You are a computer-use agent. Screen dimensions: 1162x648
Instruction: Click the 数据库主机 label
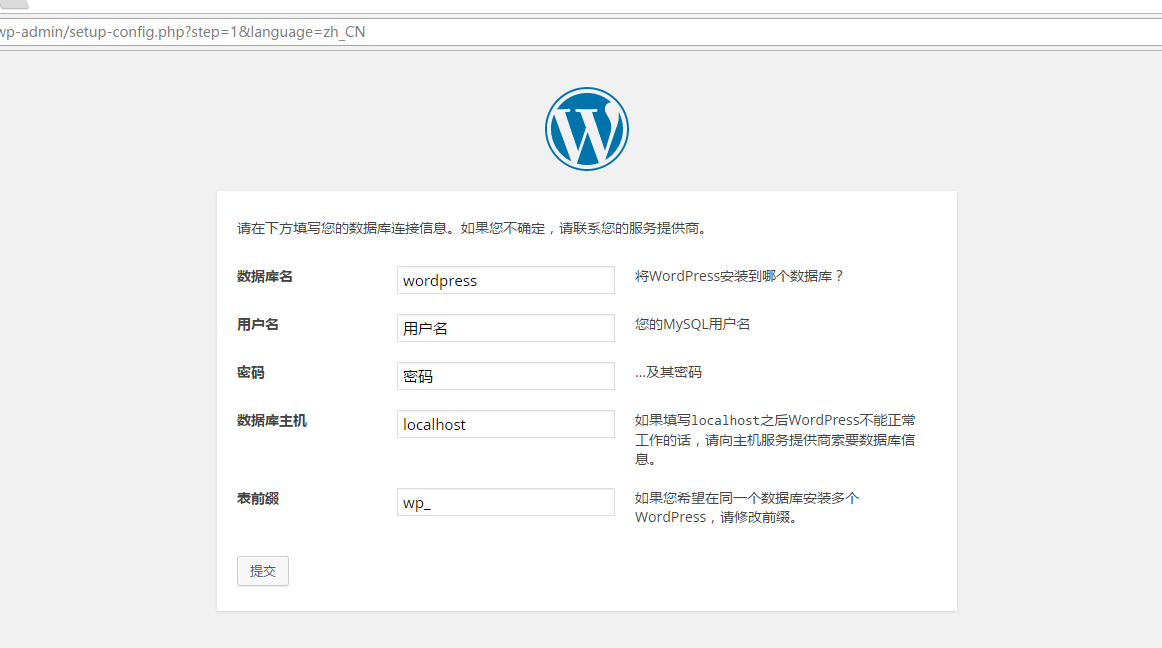pos(272,421)
